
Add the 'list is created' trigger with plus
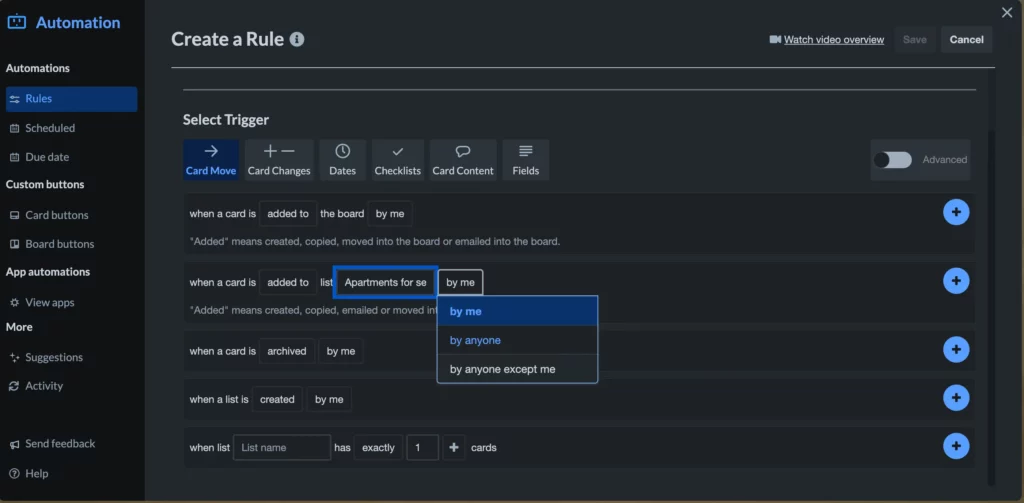956,398
